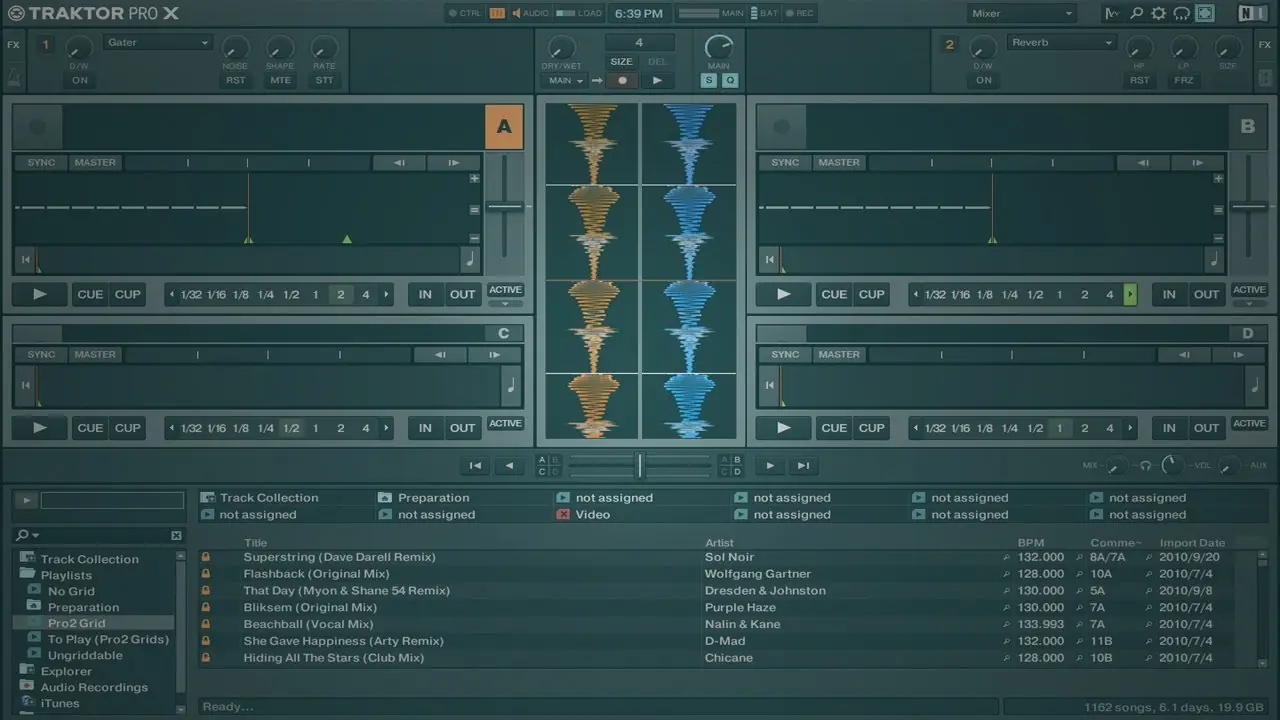Image resolution: width=1280 pixels, height=720 pixels.
Task: Toggle SYNC on Deck A
Action: tap(41, 163)
